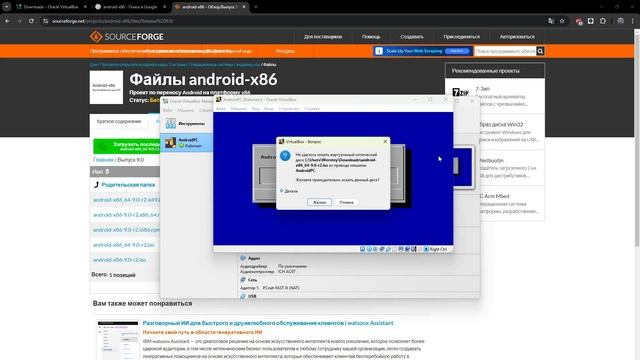
Task: Click the translate page icon
Action: coord(551,21)
